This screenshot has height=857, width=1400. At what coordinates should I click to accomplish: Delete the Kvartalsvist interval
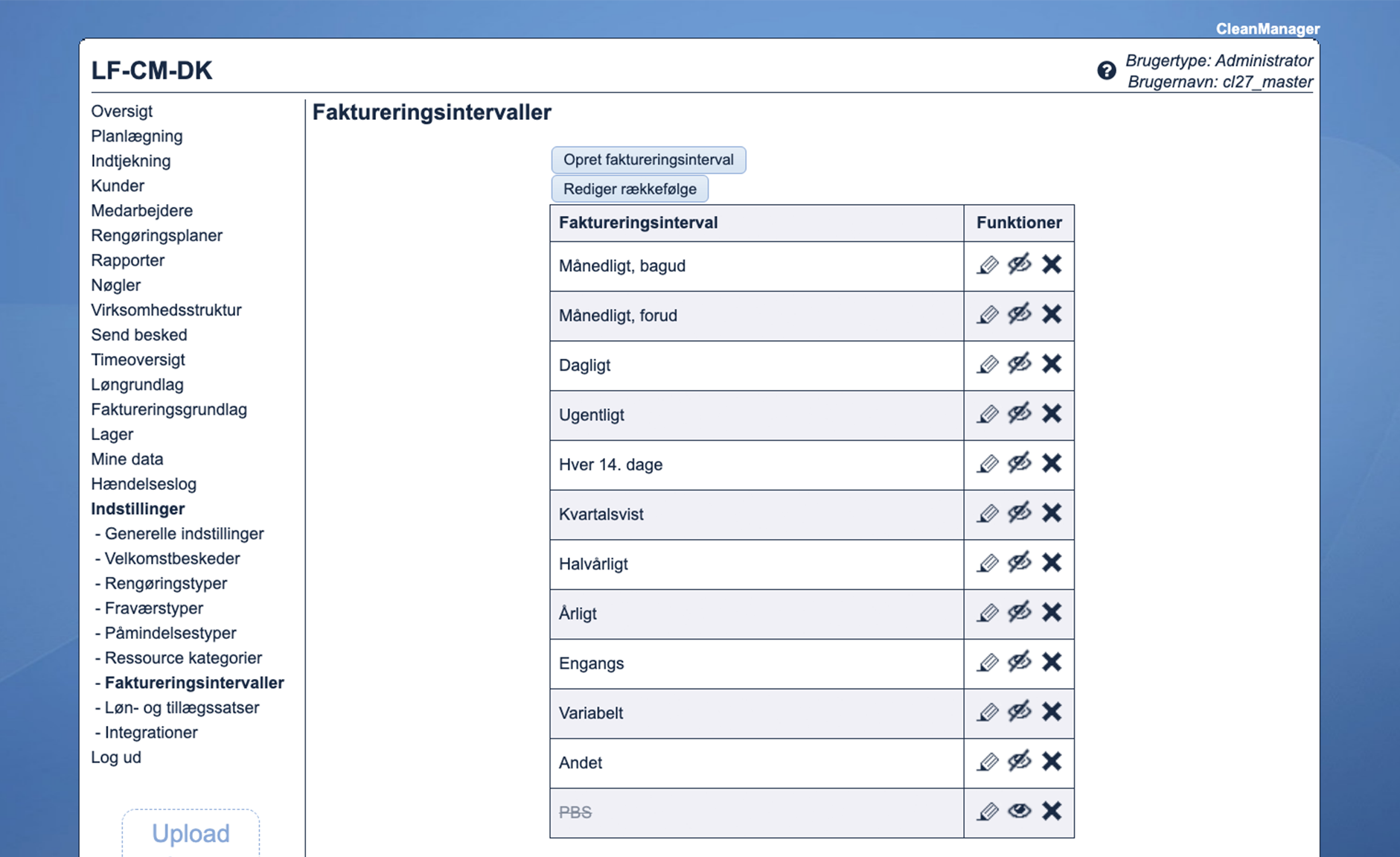click(x=1052, y=513)
